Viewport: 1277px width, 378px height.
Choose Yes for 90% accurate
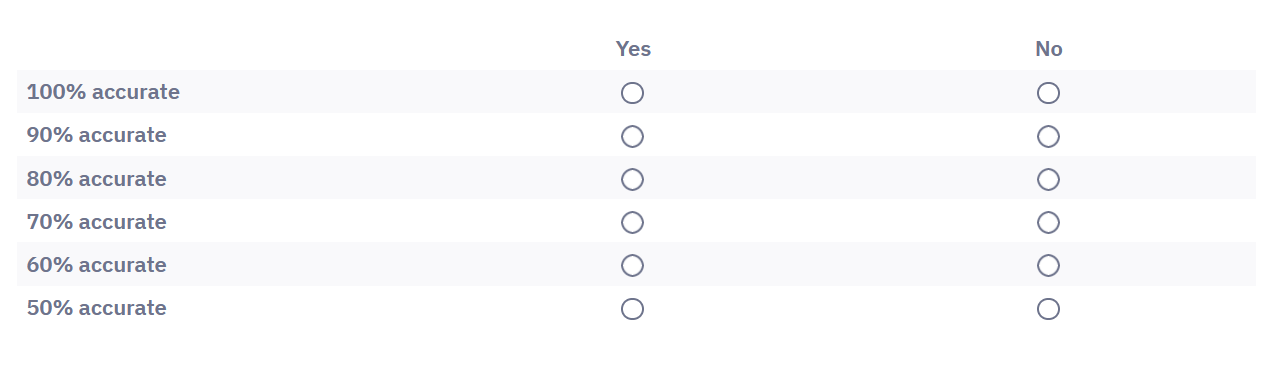coord(632,136)
